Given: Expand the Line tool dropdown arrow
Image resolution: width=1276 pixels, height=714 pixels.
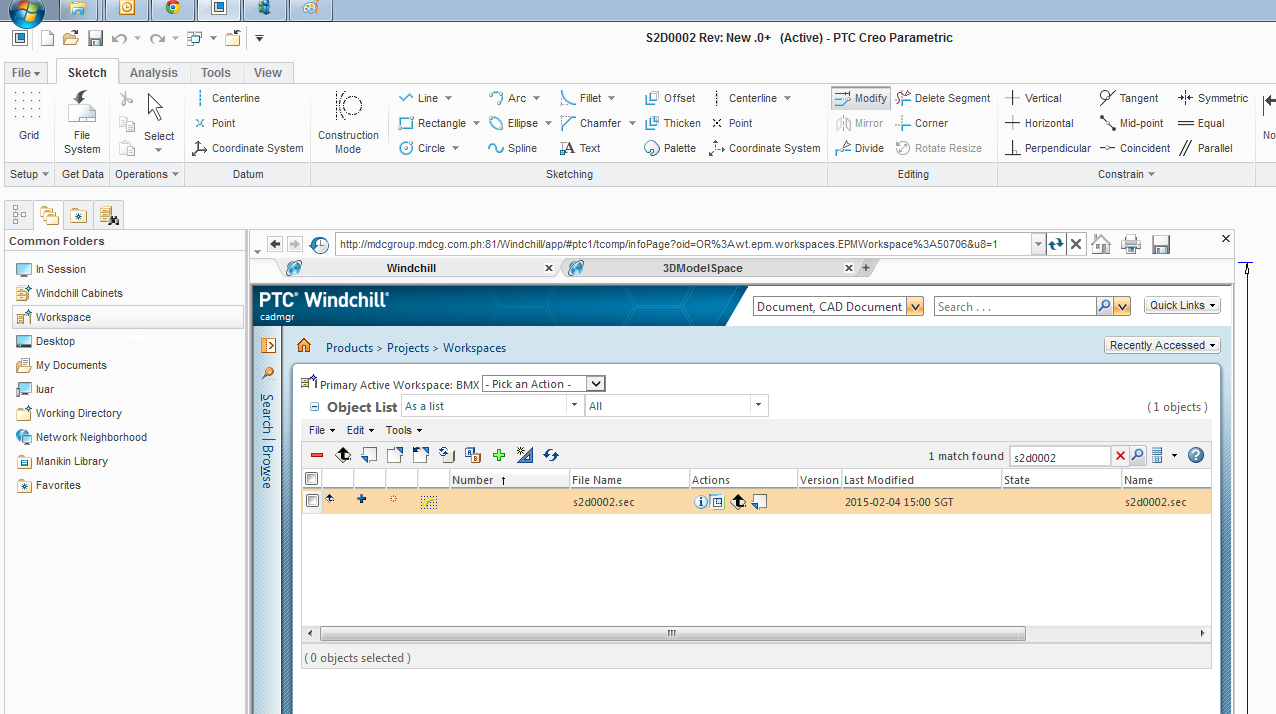Looking at the screenshot, I should (448, 98).
